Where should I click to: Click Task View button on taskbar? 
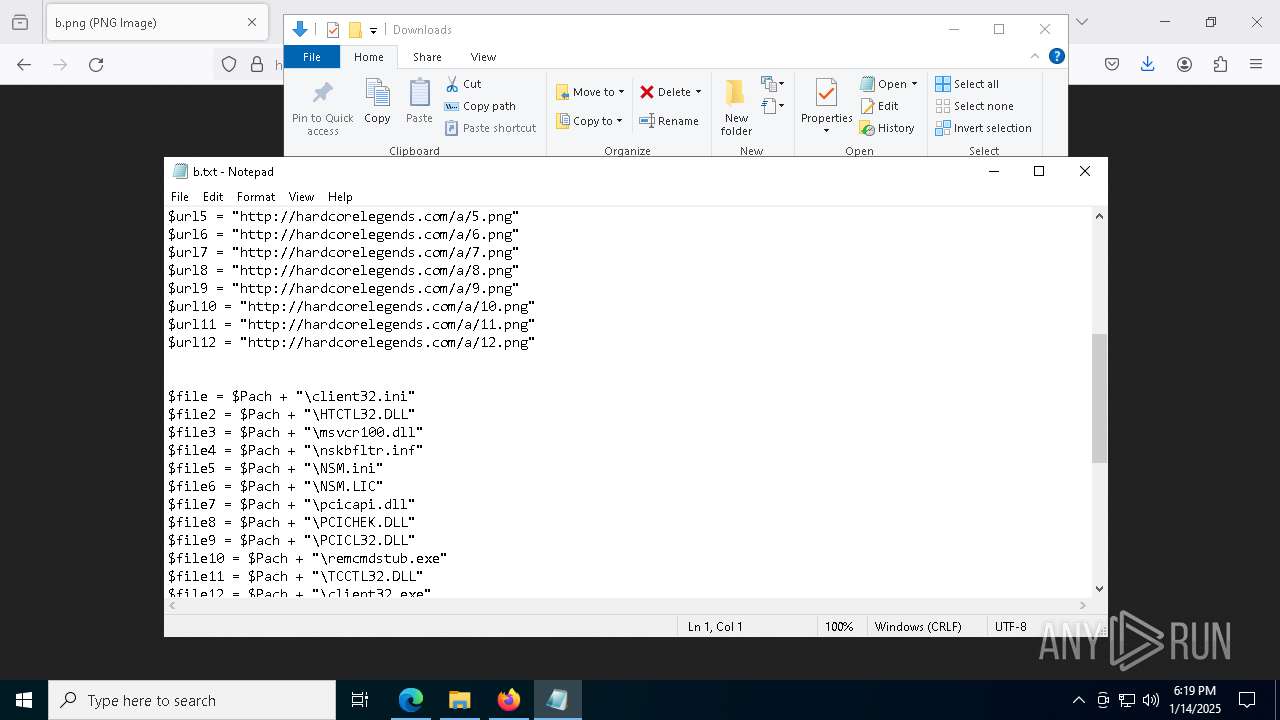(360, 700)
